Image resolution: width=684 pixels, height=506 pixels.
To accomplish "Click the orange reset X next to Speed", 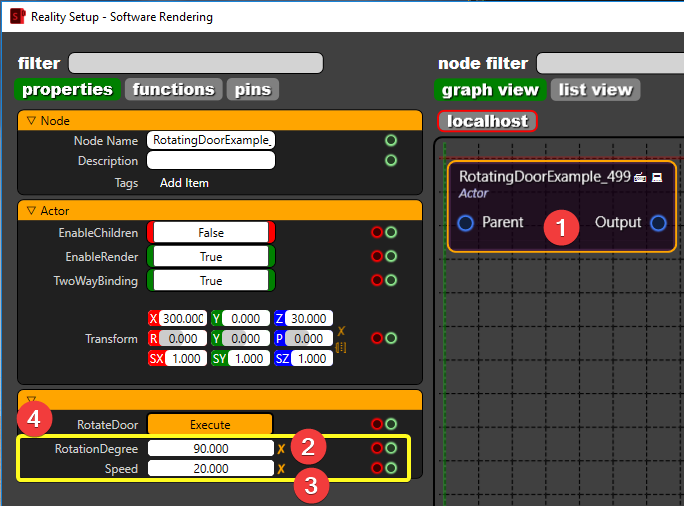I will click(282, 468).
